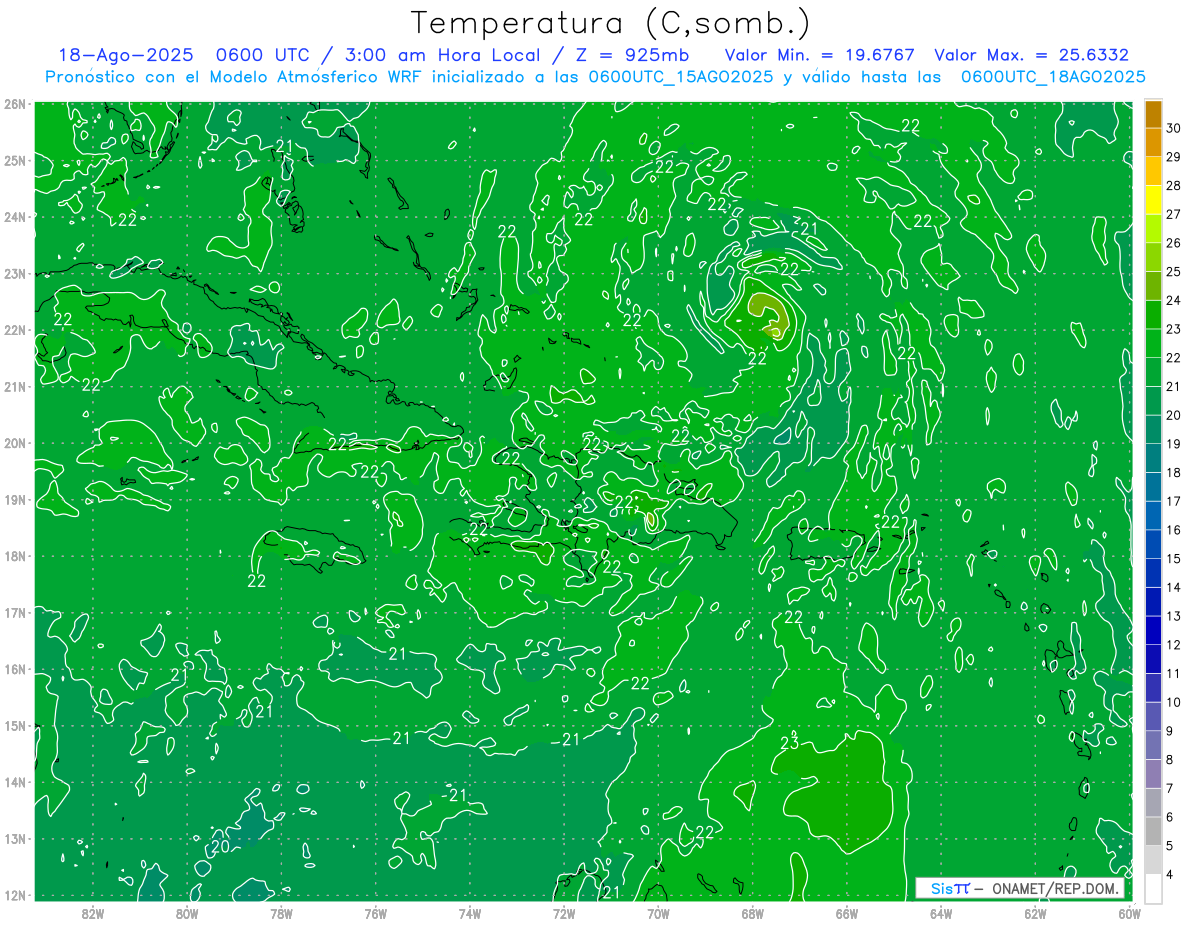The image size is (1200, 927).
Task: Click the 19N latitude axis label
Action: coord(15,499)
